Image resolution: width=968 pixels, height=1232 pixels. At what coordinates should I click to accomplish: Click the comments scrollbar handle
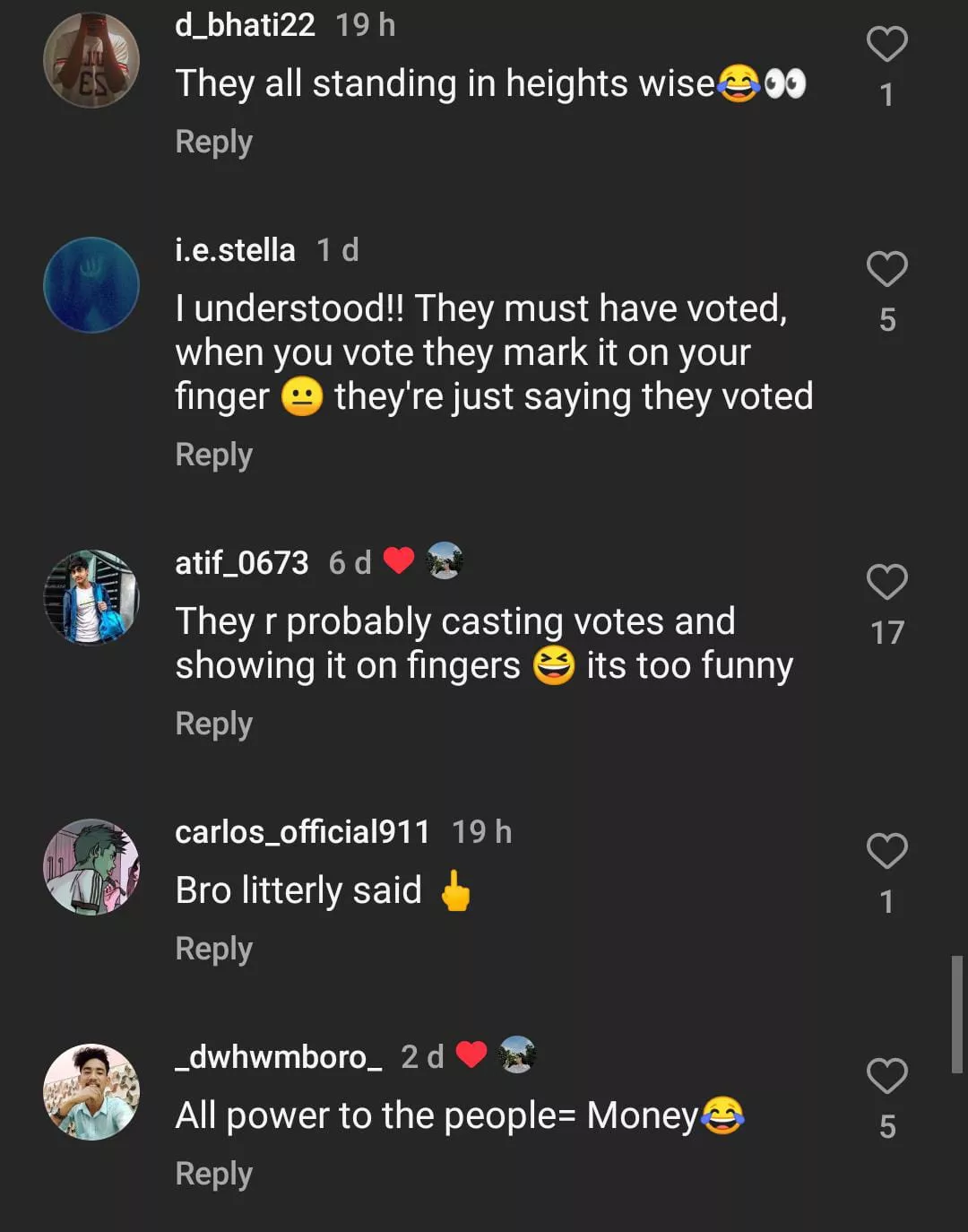point(956,1014)
